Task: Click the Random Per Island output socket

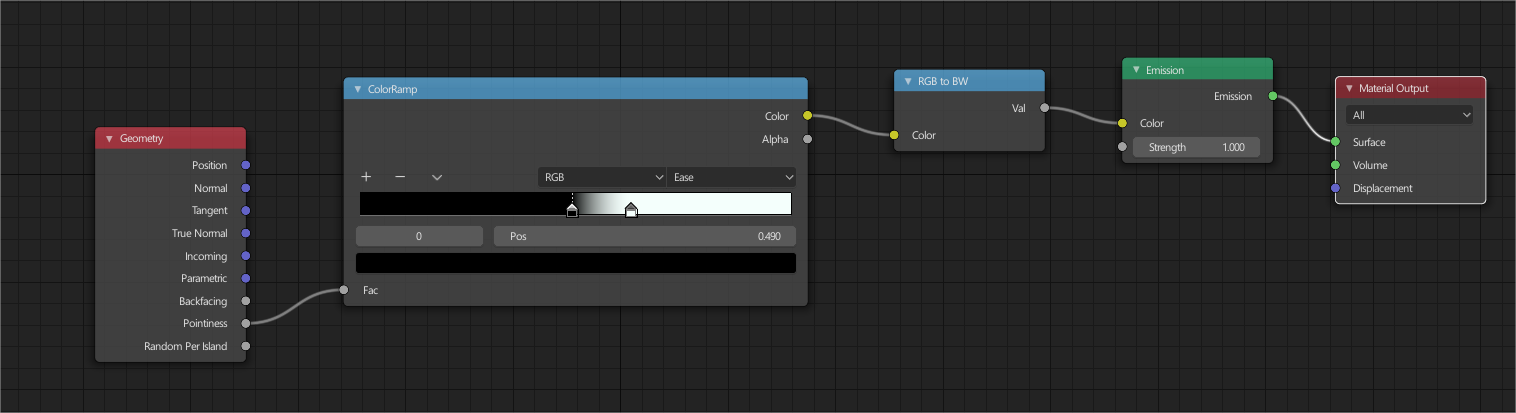Action: [246, 346]
